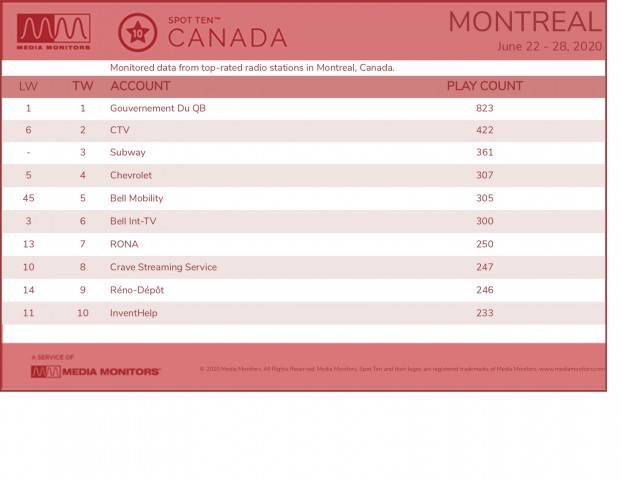Select the Gouvernement Du QB row
622x480 pixels.
click(x=304, y=108)
